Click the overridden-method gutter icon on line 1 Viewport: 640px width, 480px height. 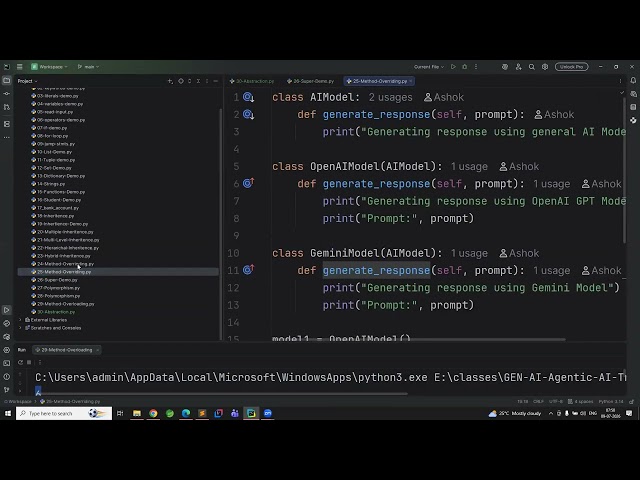[249, 97]
